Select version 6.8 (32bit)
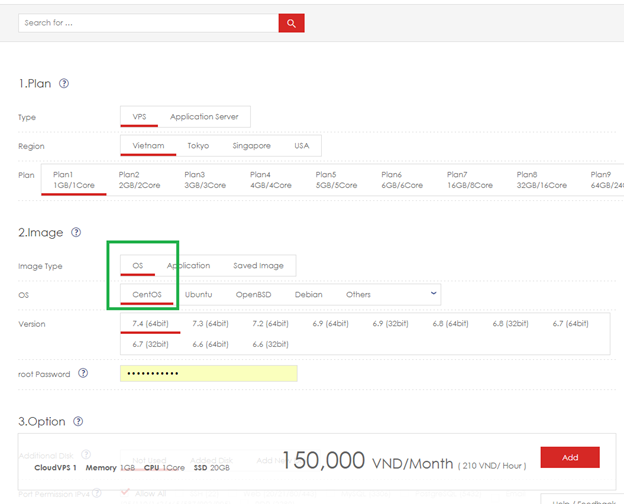Viewport: 624px width, 504px height. (511, 324)
